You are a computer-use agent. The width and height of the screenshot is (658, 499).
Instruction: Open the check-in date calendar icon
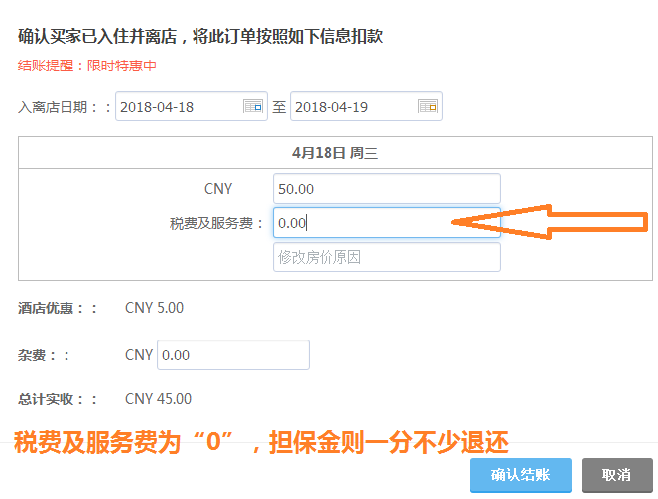[253, 106]
